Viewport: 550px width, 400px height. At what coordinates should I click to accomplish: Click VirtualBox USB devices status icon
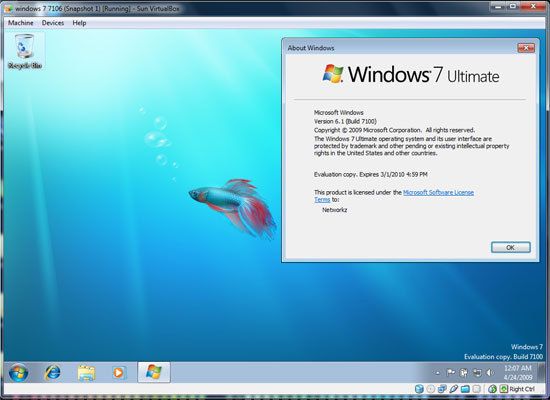tap(454, 389)
